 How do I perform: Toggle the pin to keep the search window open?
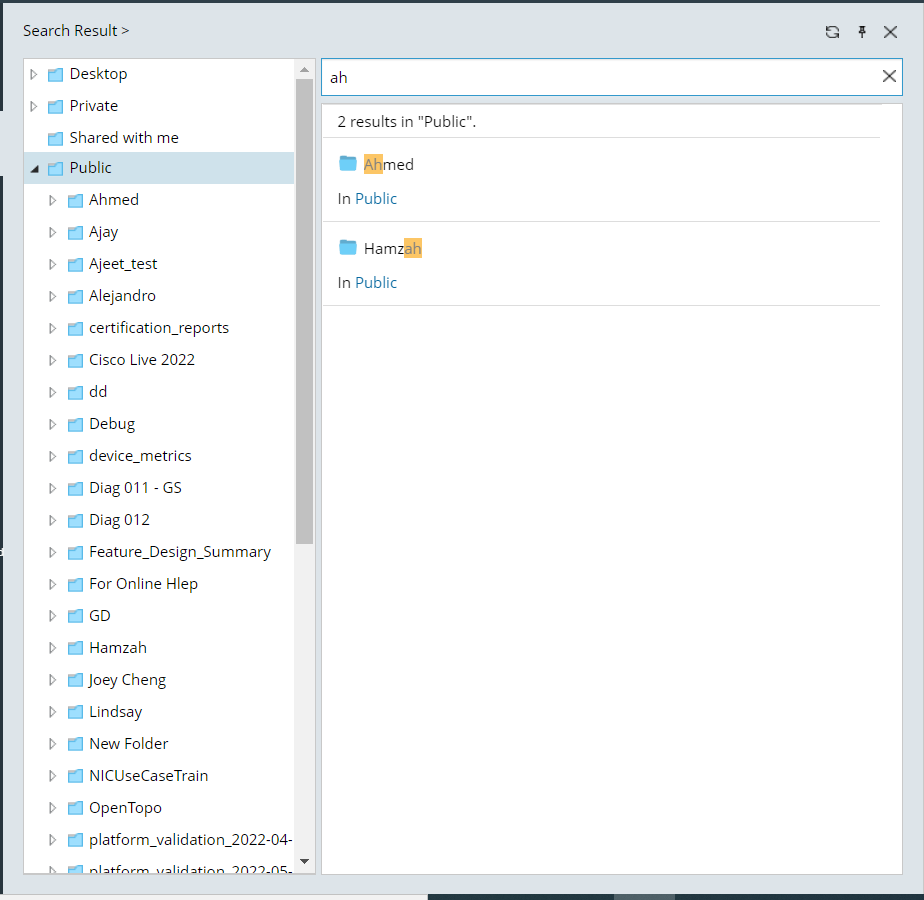pyautogui.click(x=861, y=31)
